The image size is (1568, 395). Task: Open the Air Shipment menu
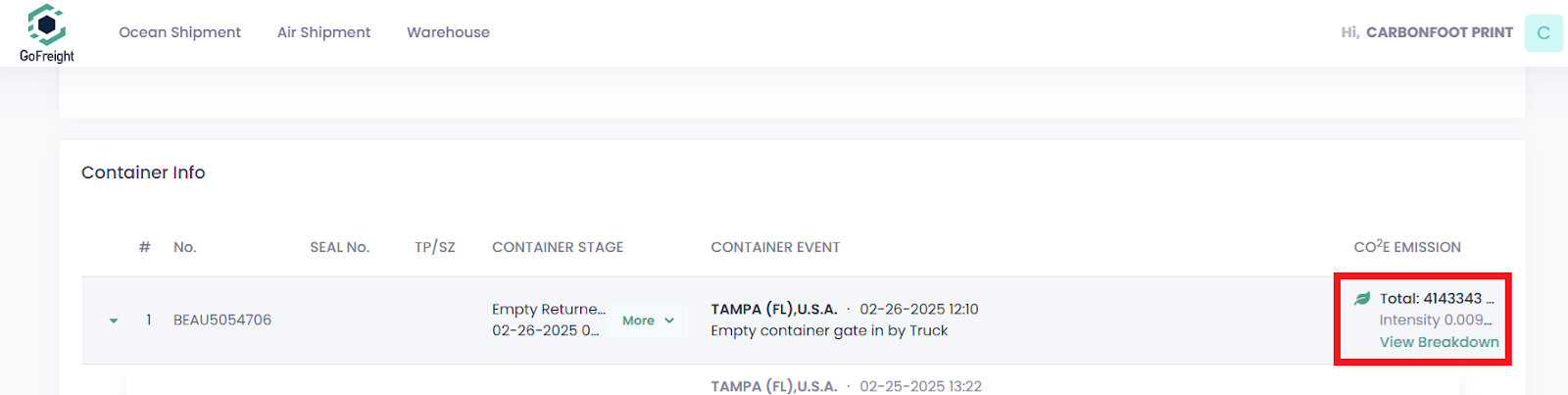(323, 32)
